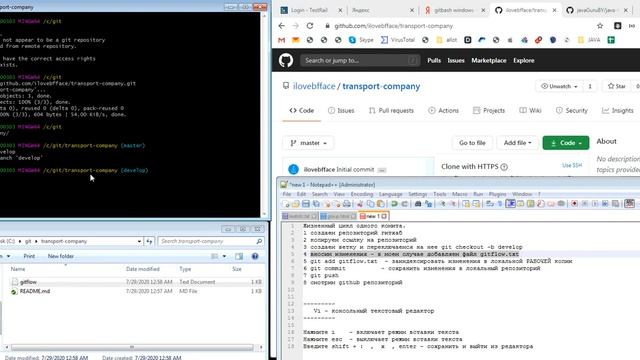Select README.md file in Explorer
Viewport: 640px width, 360px height.
point(35,291)
